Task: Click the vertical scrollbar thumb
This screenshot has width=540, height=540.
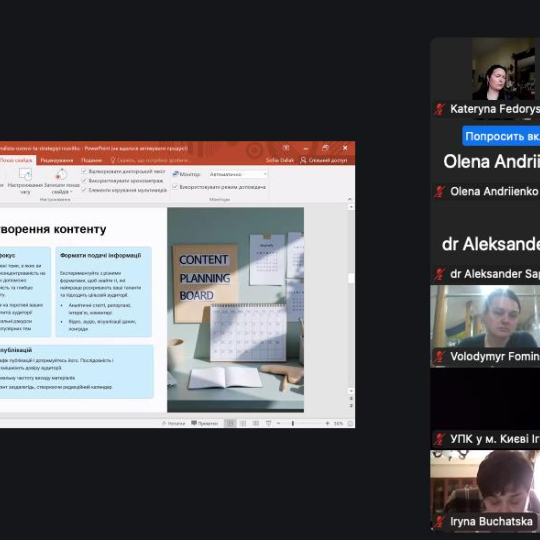Action: [351, 278]
